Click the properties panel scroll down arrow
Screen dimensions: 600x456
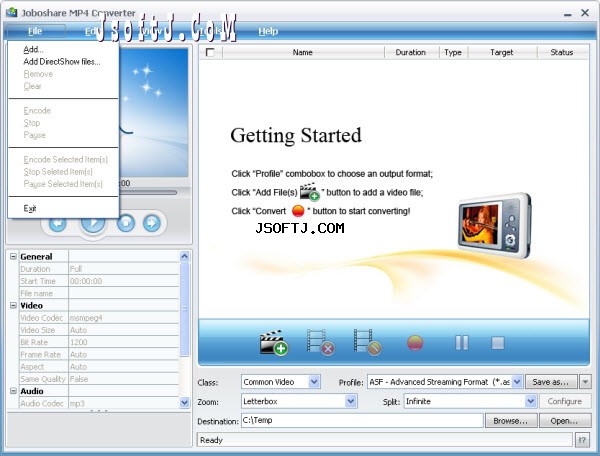click(184, 402)
